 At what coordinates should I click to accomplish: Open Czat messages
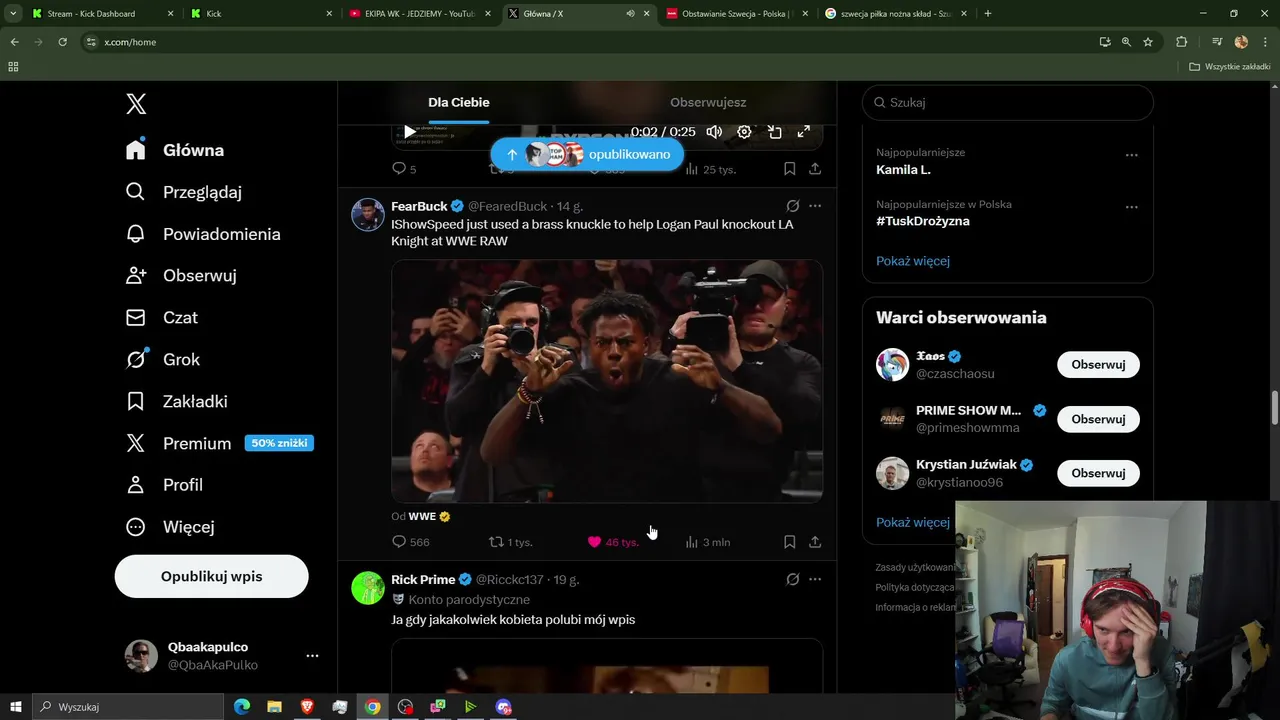(162, 317)
